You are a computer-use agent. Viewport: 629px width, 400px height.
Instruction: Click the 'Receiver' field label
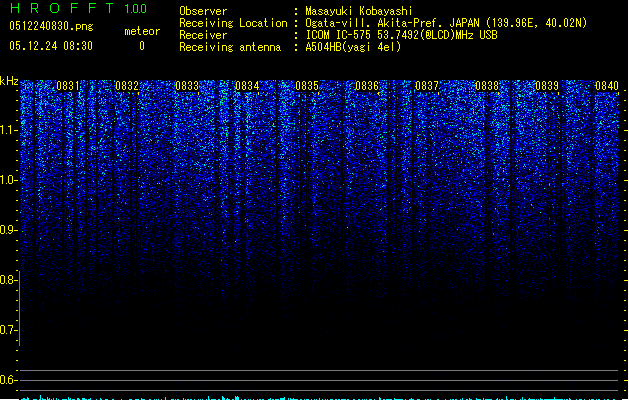pos(203,35)
